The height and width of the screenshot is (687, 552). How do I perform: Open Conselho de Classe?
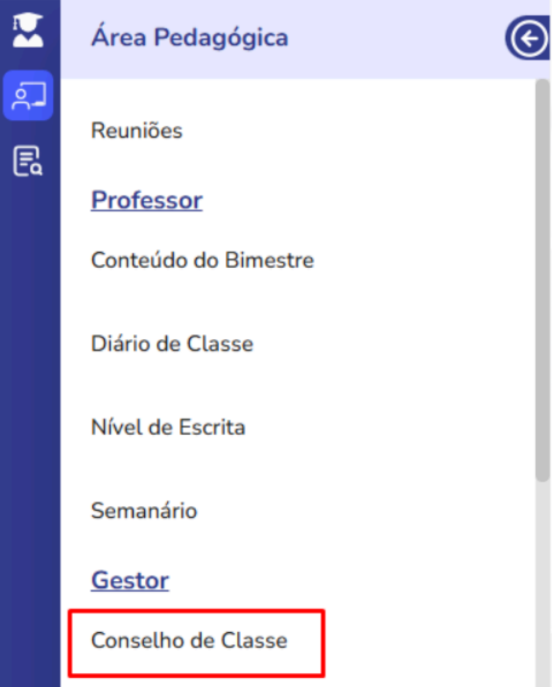pyautogui.click(x=189, y=641)
